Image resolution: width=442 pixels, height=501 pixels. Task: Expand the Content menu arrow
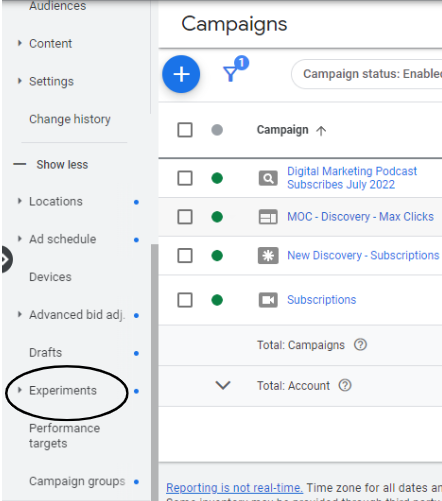pos(20,43)
